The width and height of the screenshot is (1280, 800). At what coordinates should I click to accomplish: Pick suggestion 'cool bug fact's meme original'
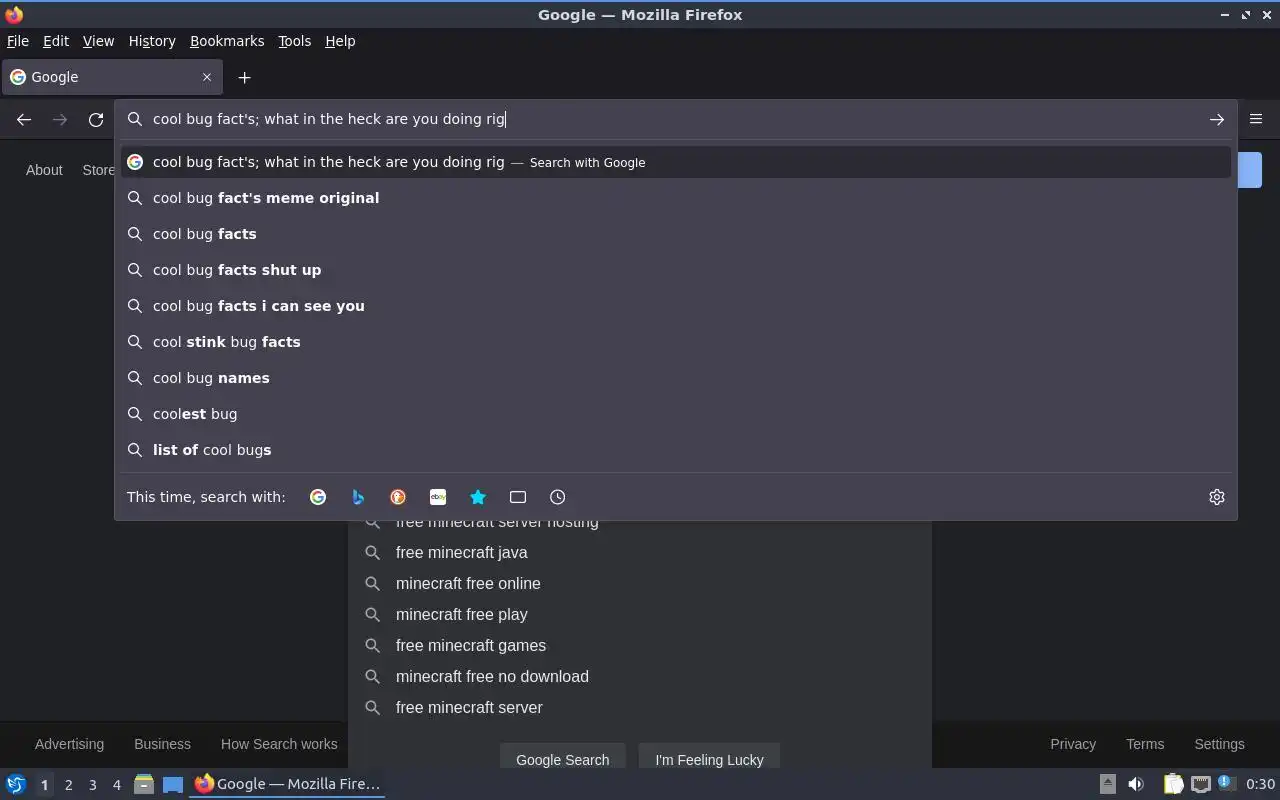(676, 198)
